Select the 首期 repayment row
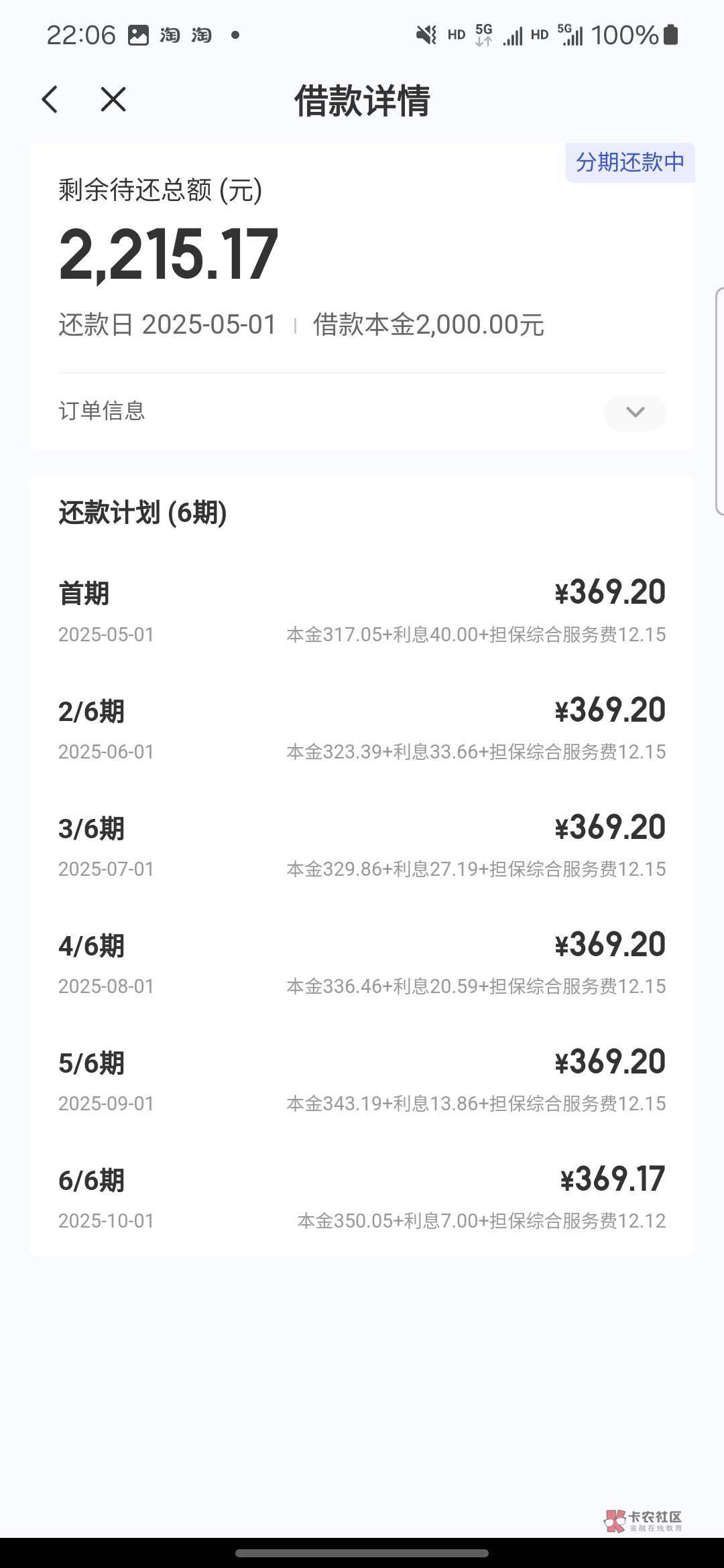The image size is (724, 1568). coord(362,611)
